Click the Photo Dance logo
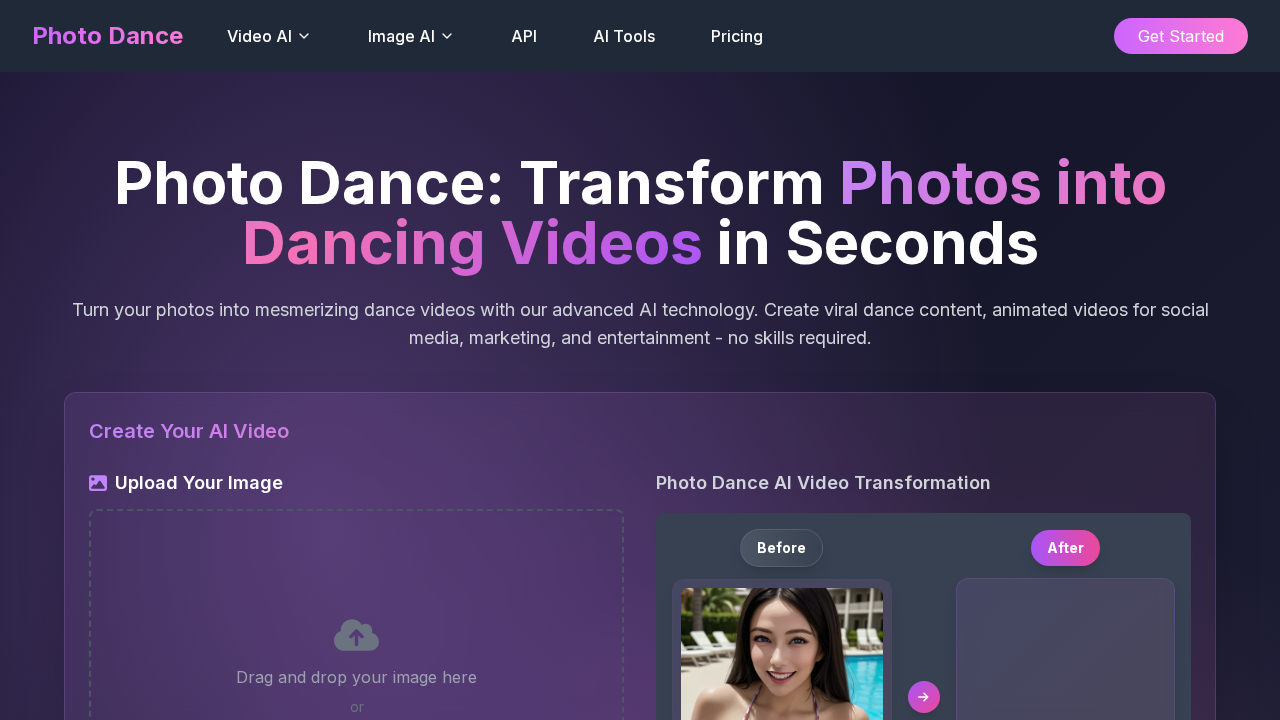 (107, 35)
